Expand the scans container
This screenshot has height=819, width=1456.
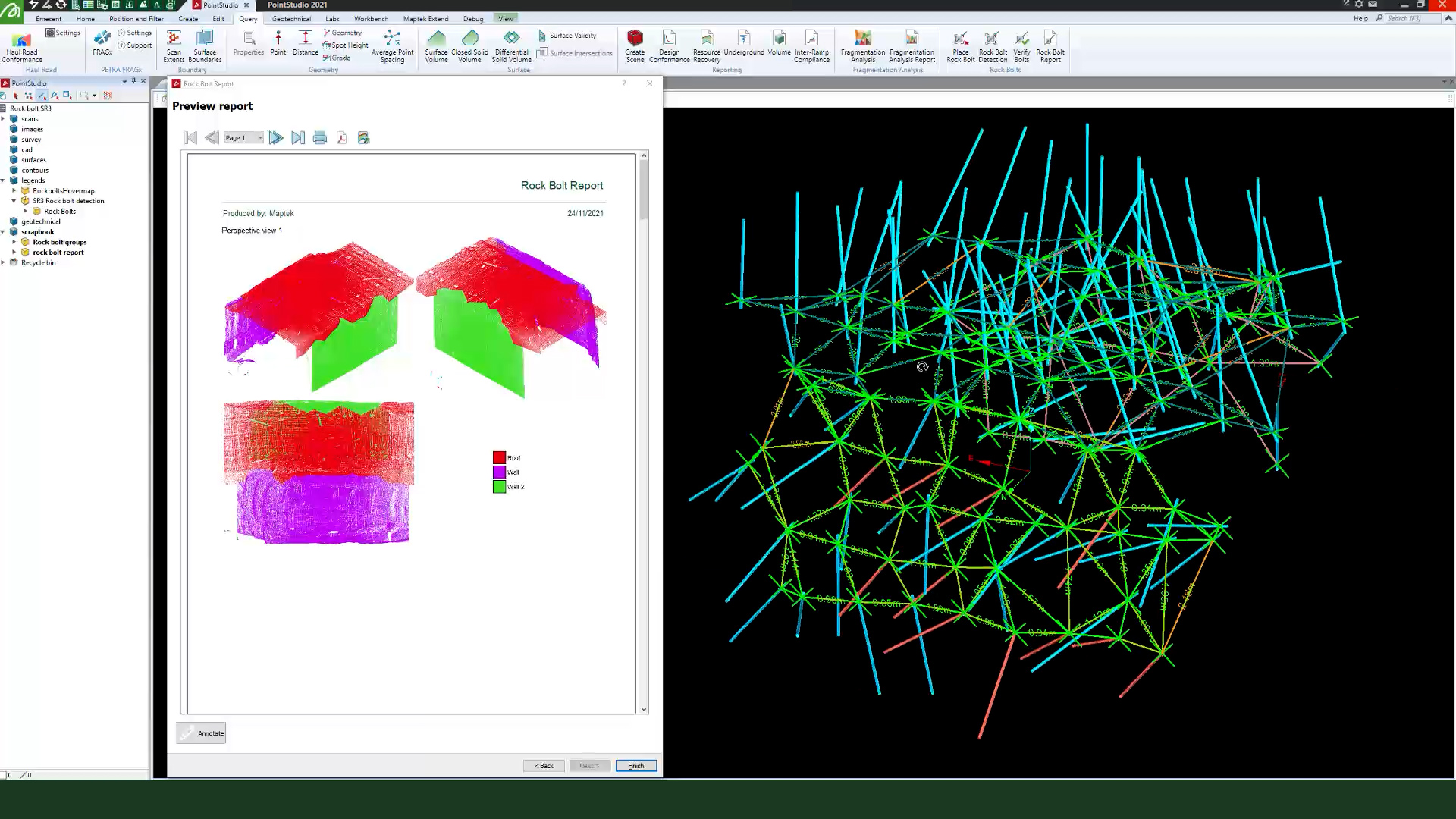[x=4, y=119]
